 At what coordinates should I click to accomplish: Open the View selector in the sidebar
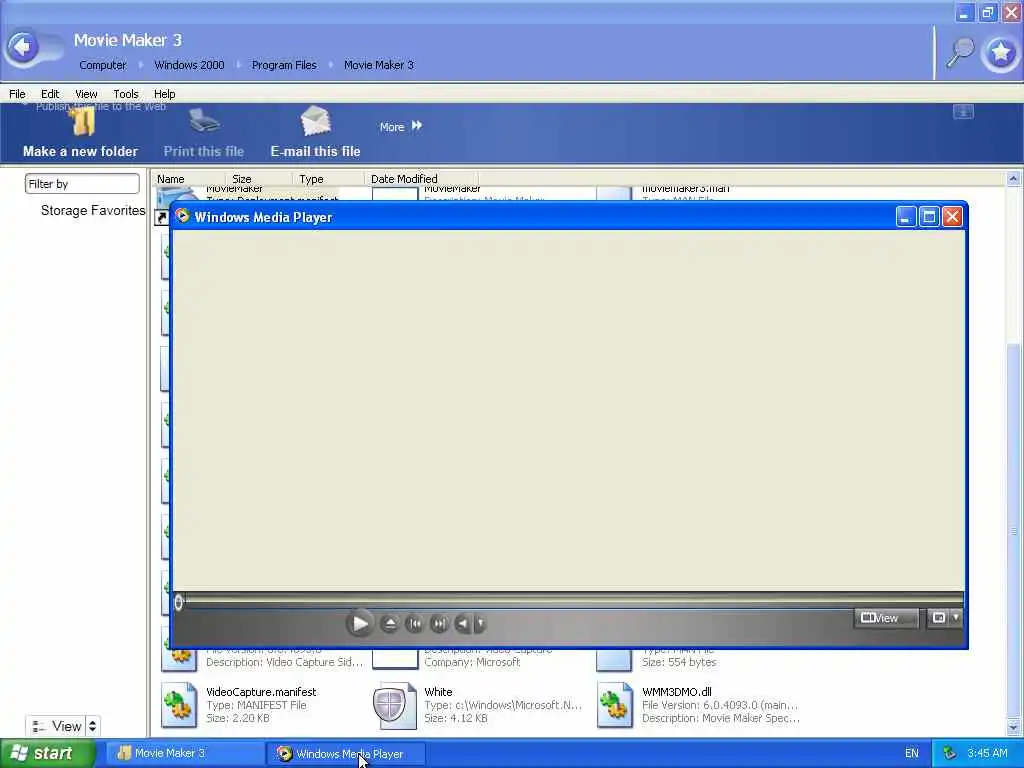tap(56, 726)
